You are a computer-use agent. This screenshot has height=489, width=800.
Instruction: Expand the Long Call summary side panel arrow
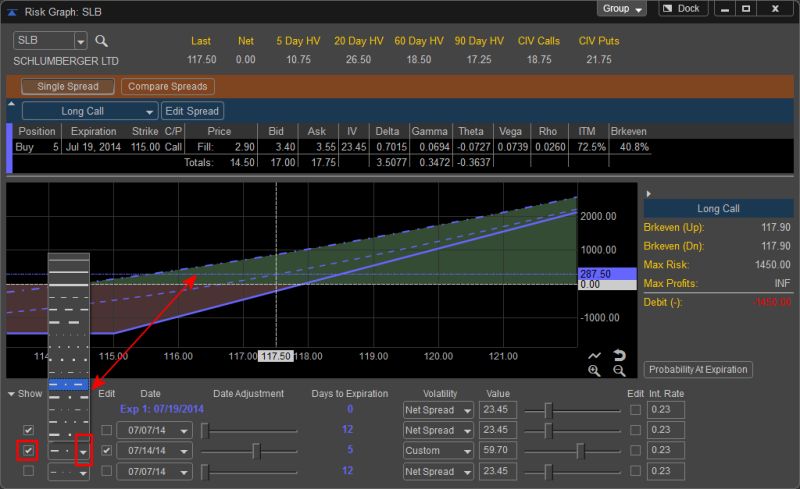click(648, 193)
